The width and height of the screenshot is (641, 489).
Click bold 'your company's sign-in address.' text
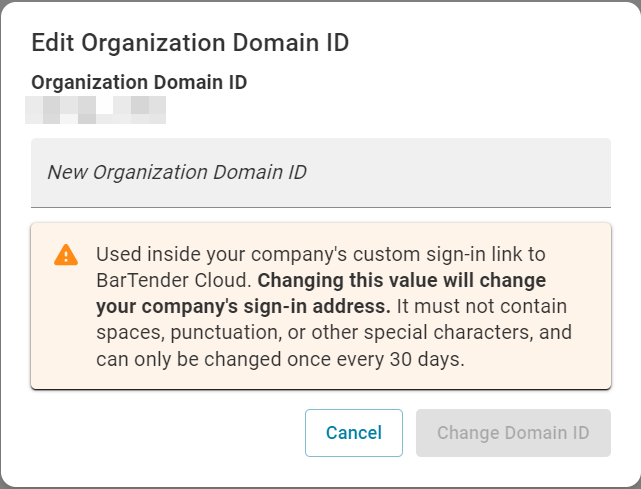tap(244, 306)
